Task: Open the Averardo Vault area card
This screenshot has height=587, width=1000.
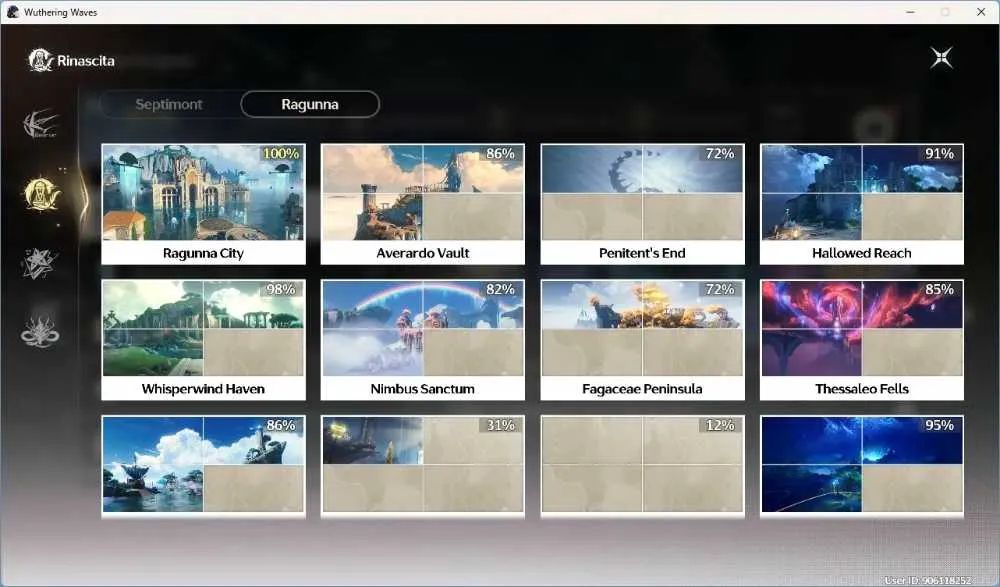Action: tap(423, 204)
